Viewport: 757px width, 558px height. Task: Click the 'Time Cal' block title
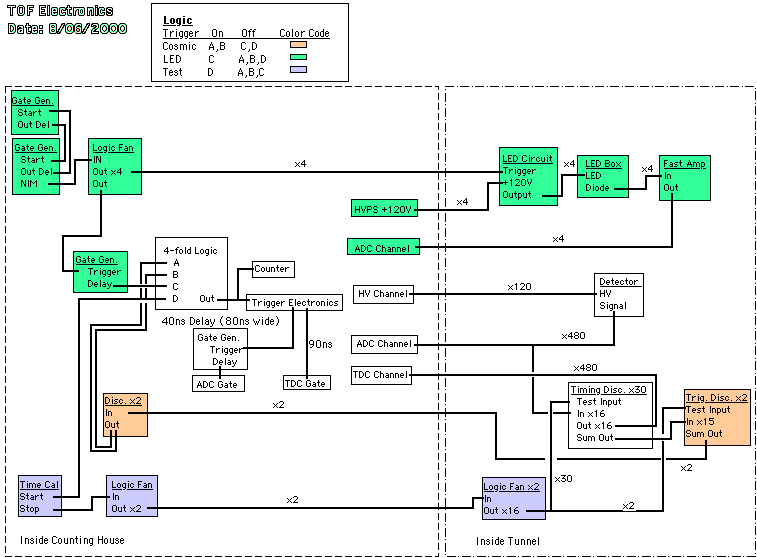[x=39, y=485]
